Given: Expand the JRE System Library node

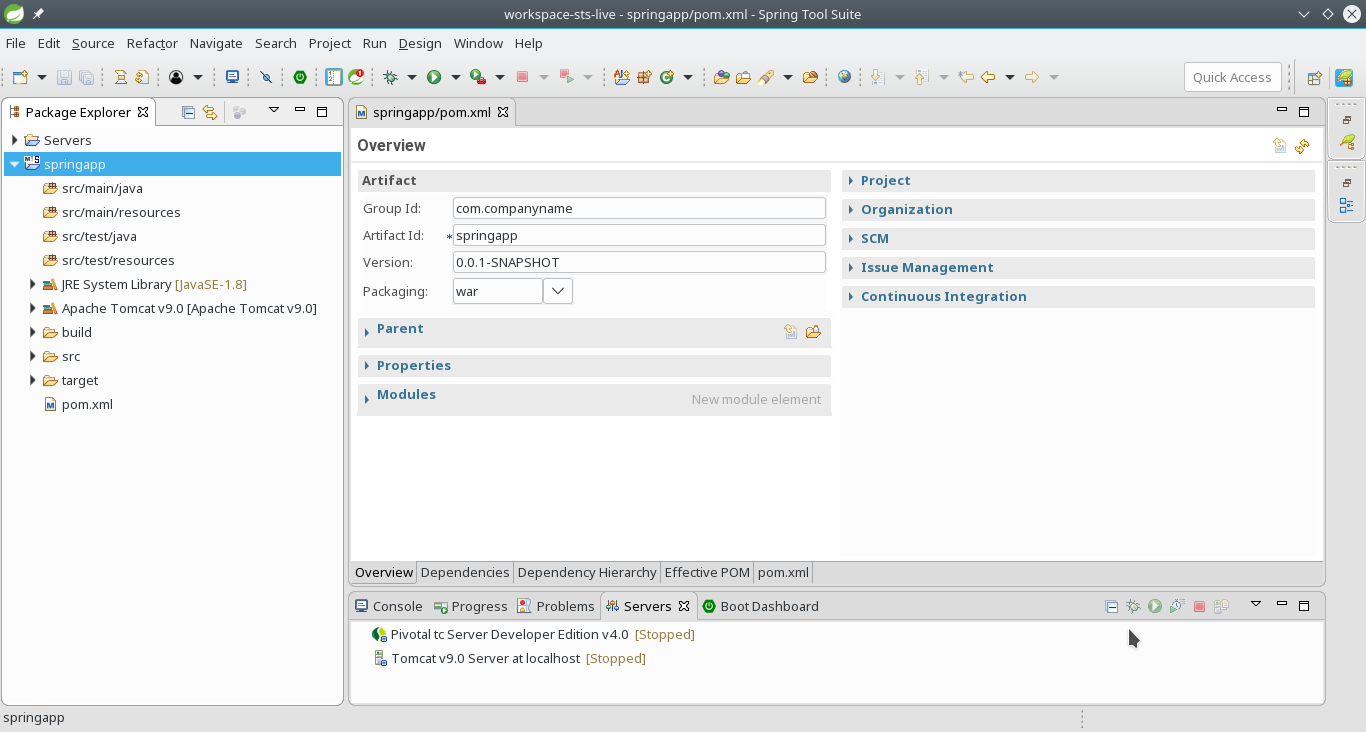Looking at the screenshot, I should click(32, 284).
